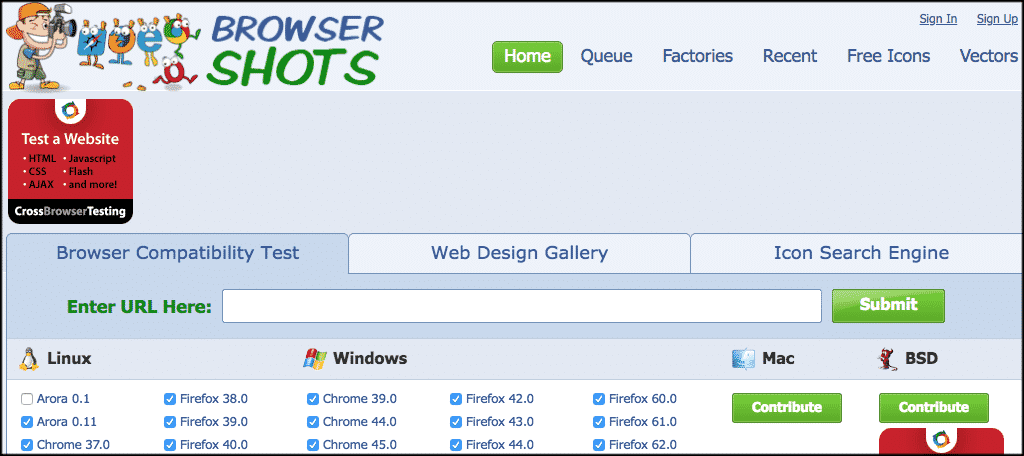
Task: Click the Linux heading text
Action: click(x=69, y=359)
